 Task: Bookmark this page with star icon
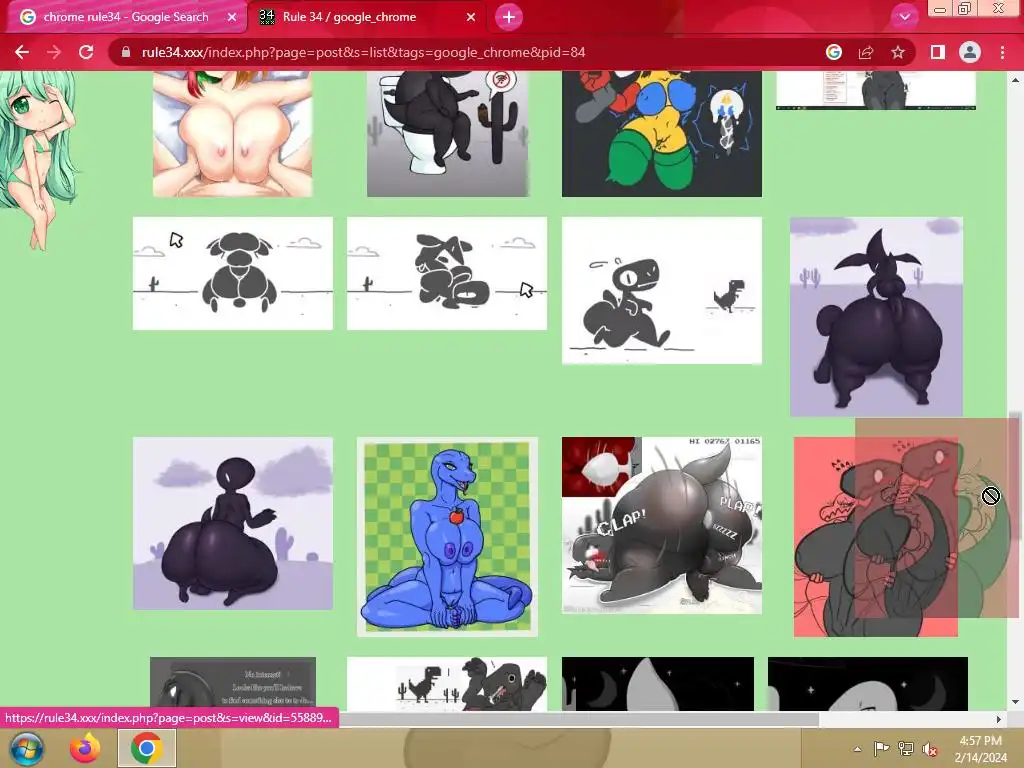click(898, 52)
